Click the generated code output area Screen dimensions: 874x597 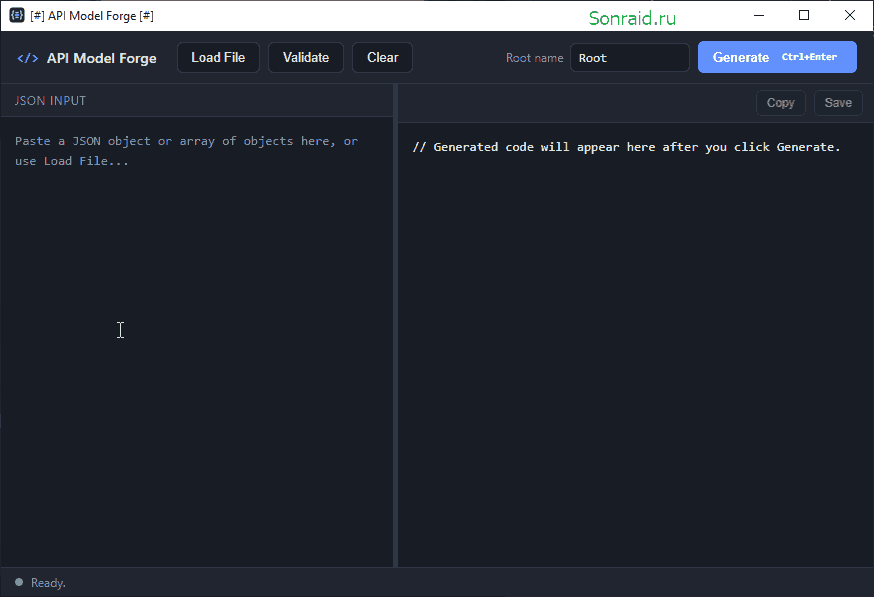[x=635, y=344]
